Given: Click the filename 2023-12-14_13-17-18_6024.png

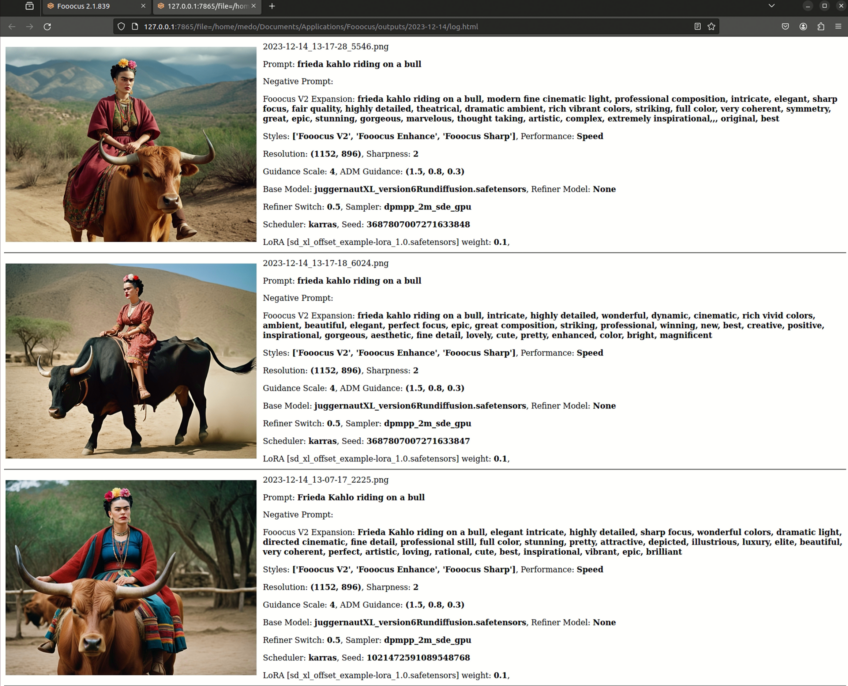Looking at the screenshot, I should [x=326, y=263].
